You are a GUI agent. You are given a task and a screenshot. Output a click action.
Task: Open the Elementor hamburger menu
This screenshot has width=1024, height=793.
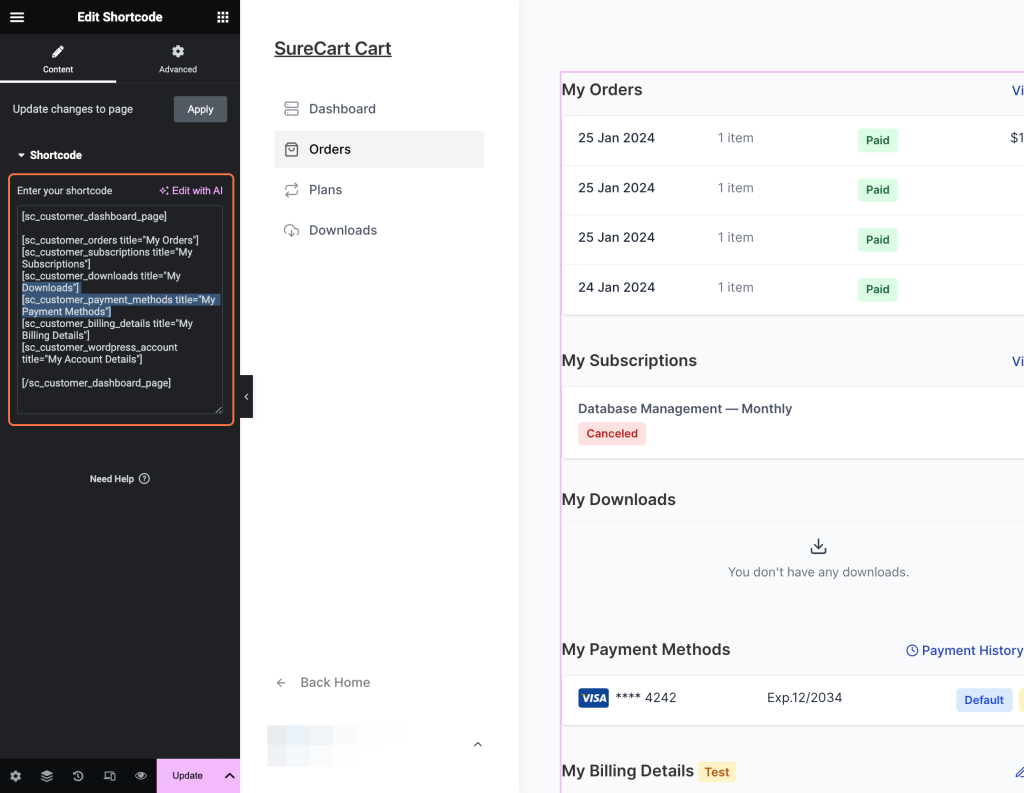tap(16, 17)
